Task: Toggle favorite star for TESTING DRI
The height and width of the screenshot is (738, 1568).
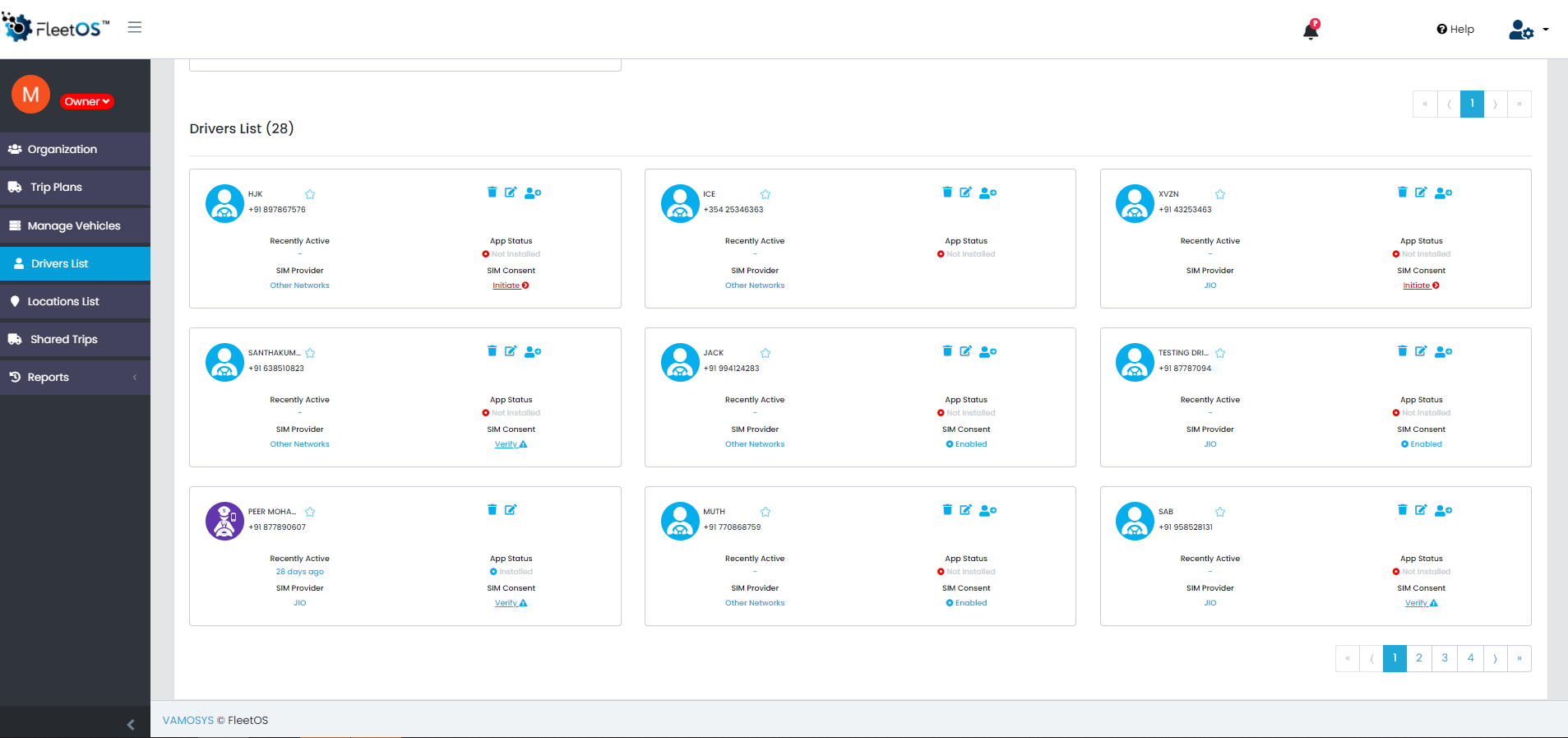Action: [x=1220, y=353]
